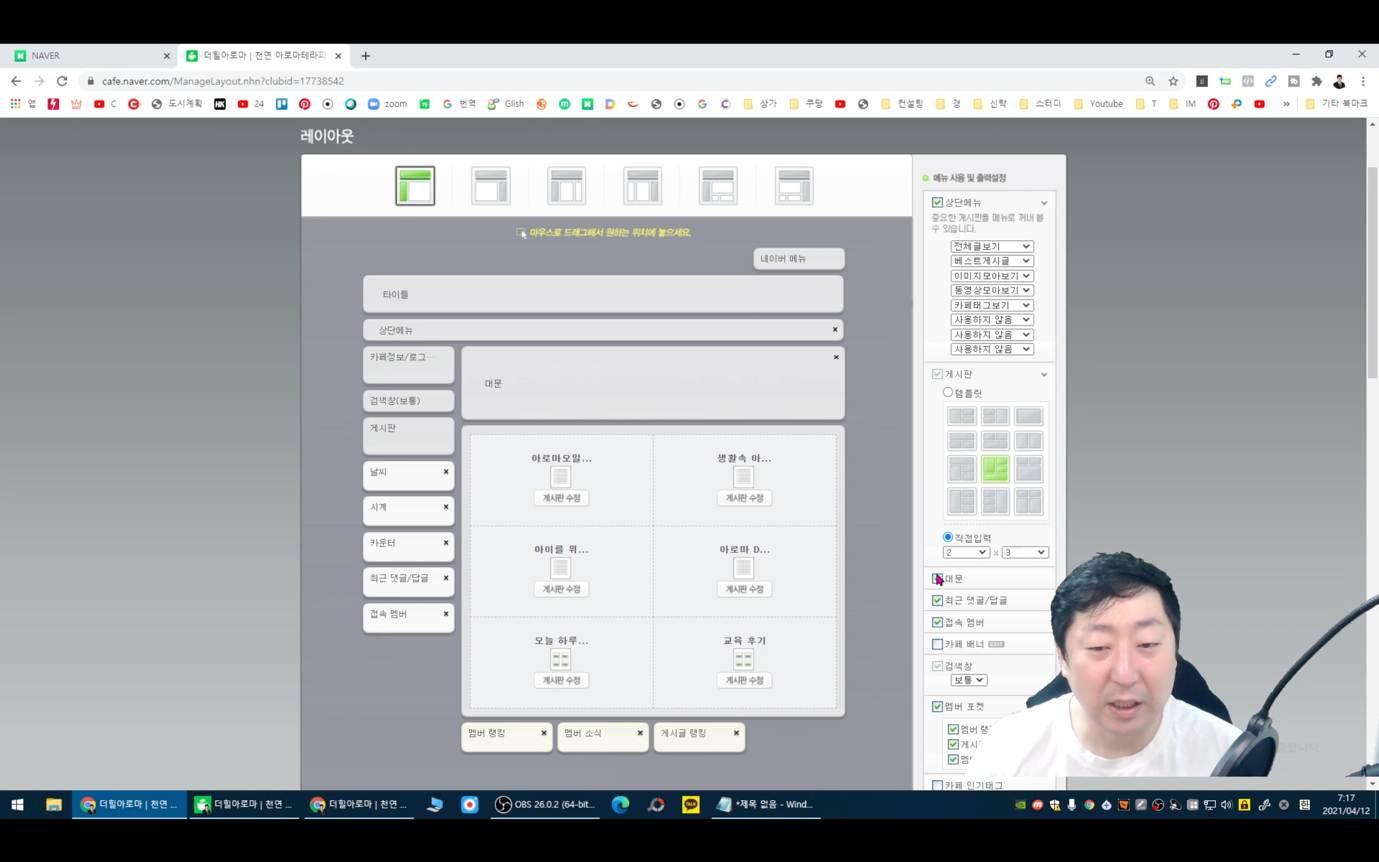Reload the page
This screenshot has height=862, width=1379.
(62, 81)
